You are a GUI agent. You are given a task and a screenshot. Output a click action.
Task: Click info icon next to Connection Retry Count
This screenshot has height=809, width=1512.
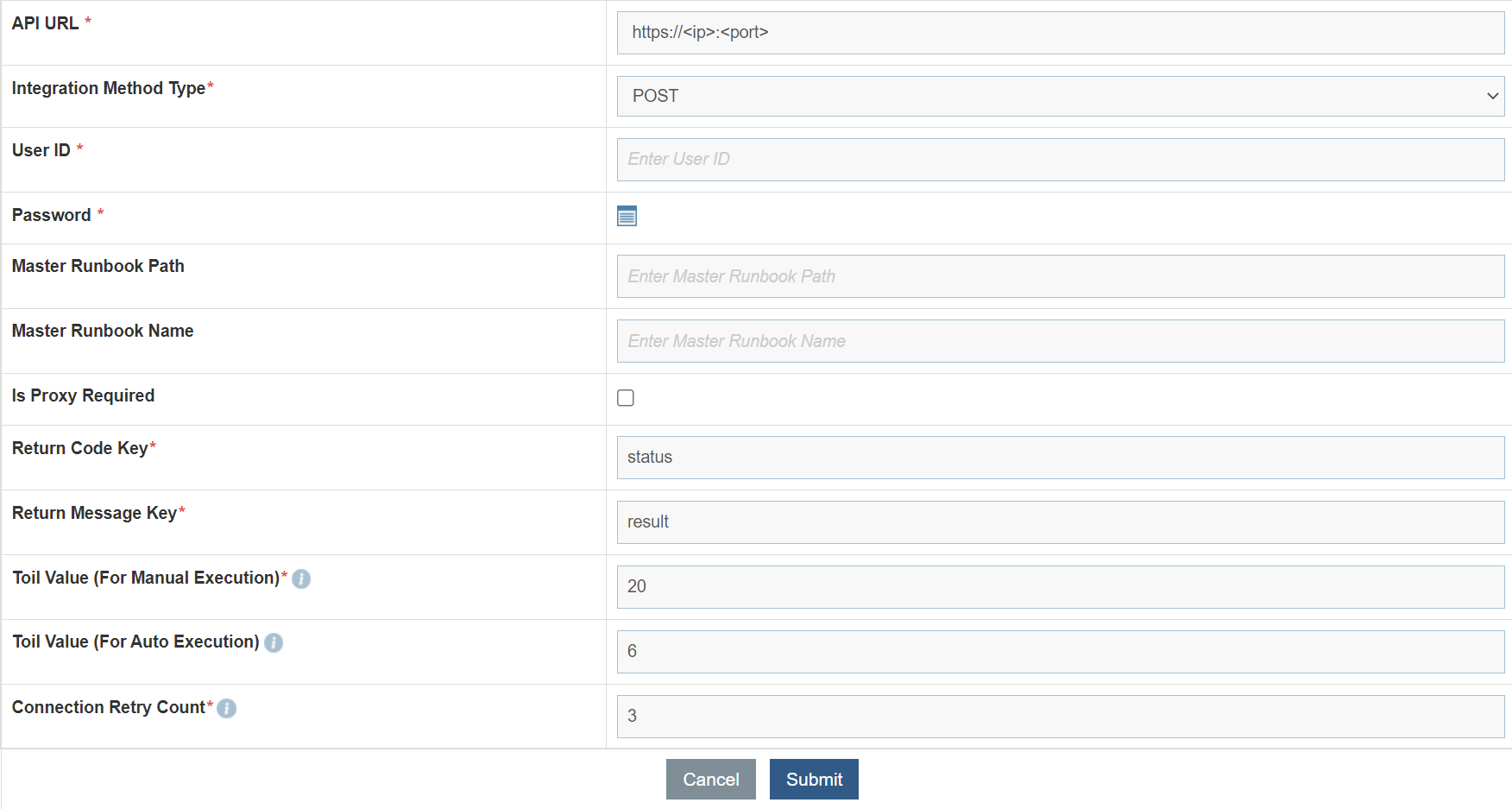coord(227,709)
